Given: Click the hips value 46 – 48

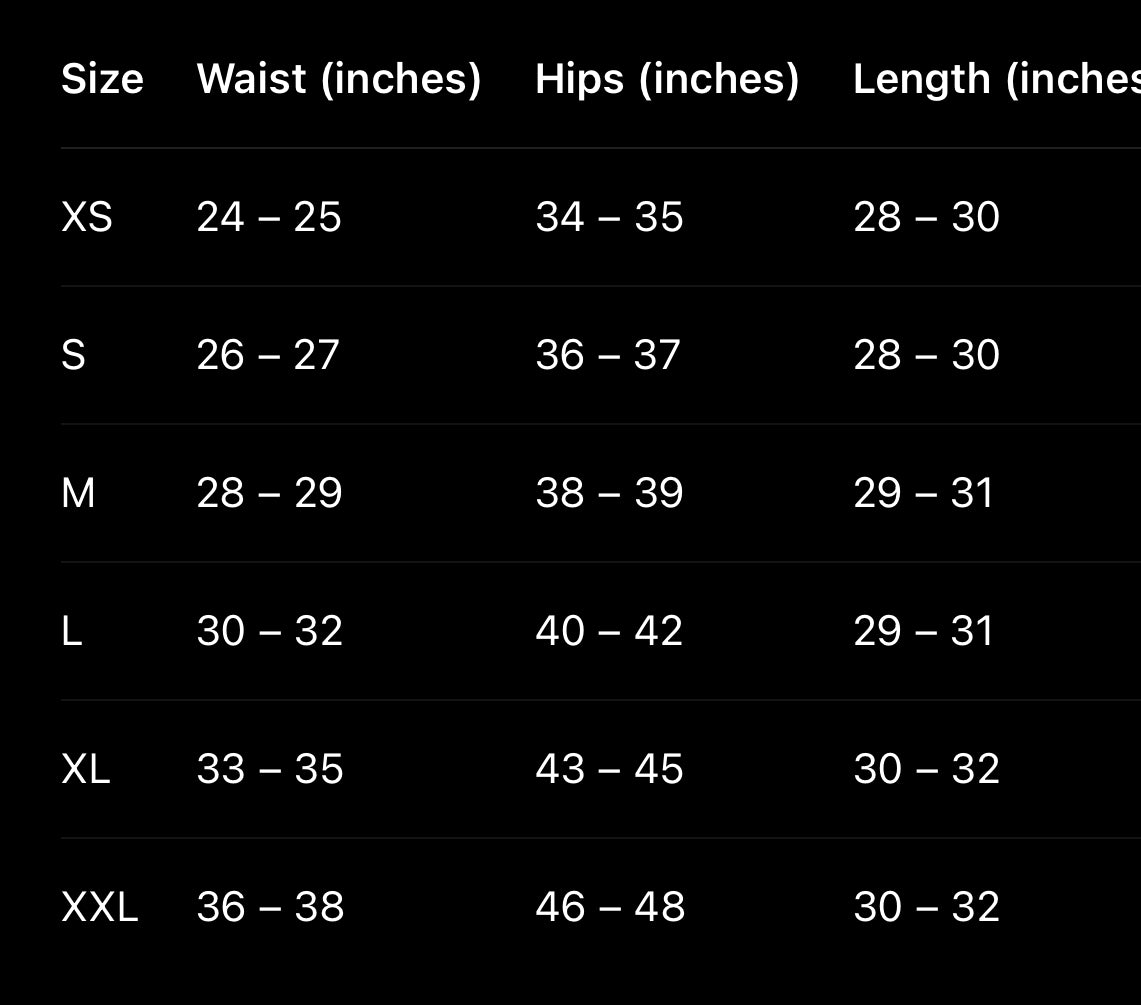Looking at the screenshot, I should click(610, 907).
